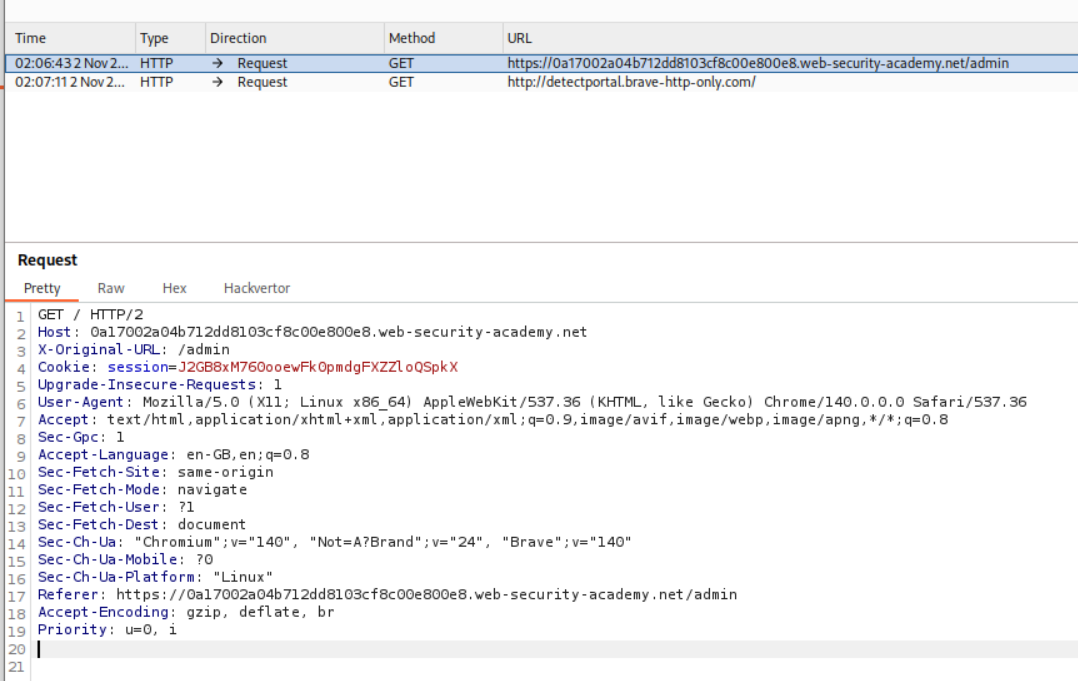Image resolution: width=1078 pixels, height=681 pixels.
Task: Place cursor on the Accept-Encoding header line
Action: pos(185,612)
